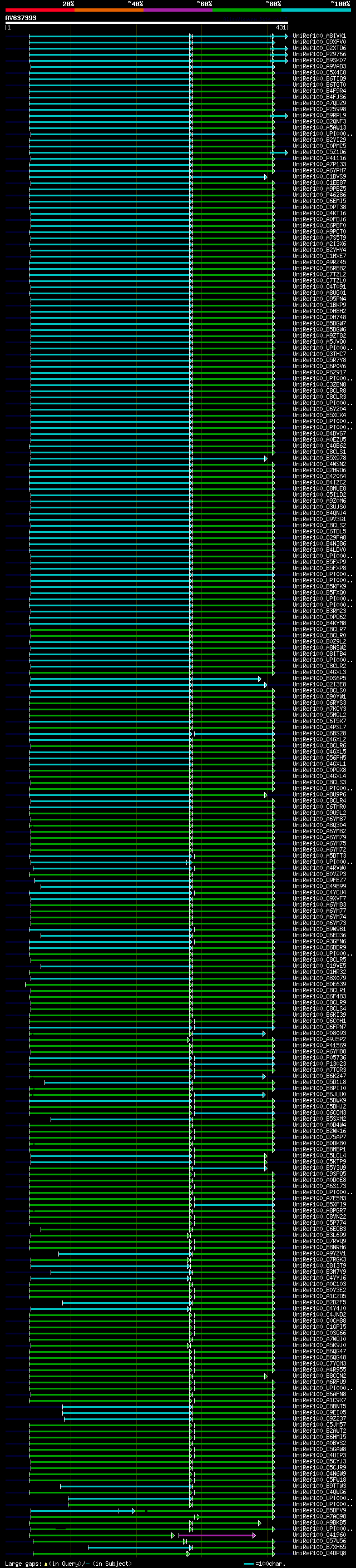Select hit label UniRef100_B6K247
This screenshot has width=356, height=1568.
(319, 1076)
